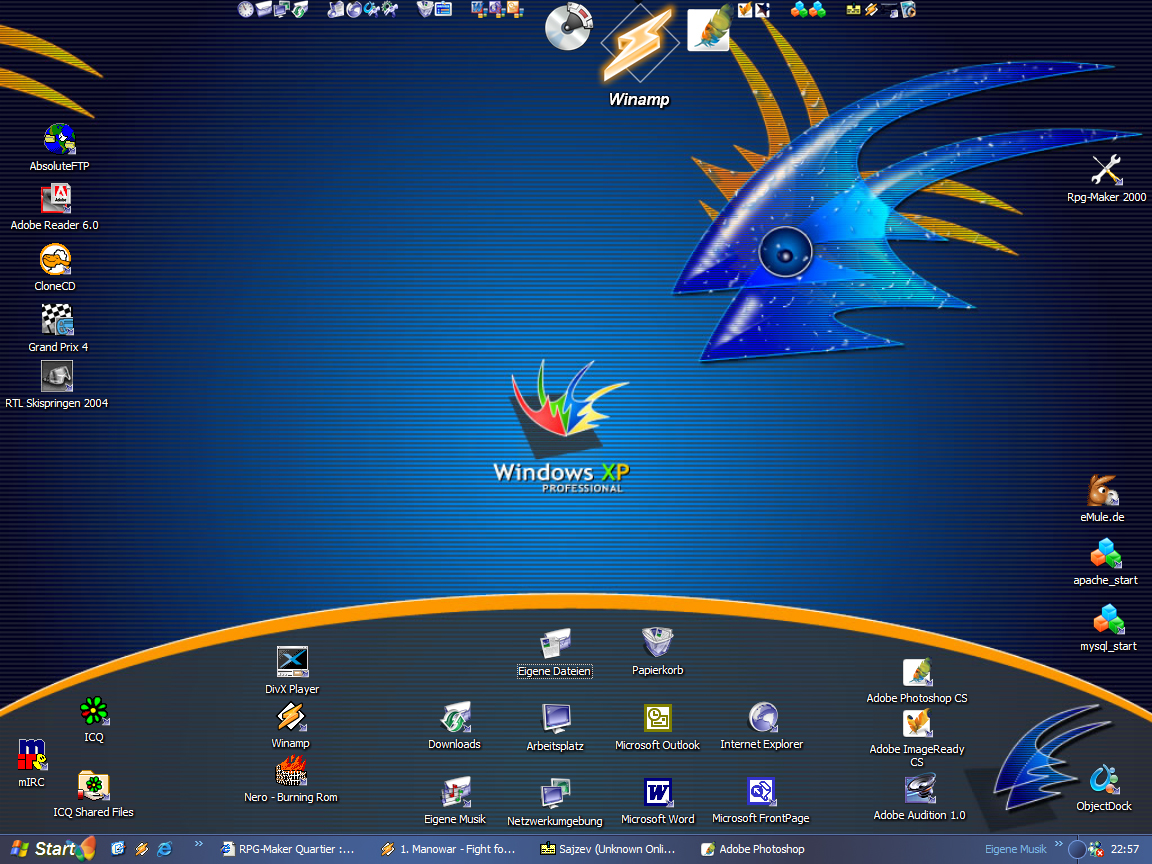The width and height of the screenshot is (1152, 864).
Task: Launch eMule.de desktop icon
Action: click(1103, 491)
